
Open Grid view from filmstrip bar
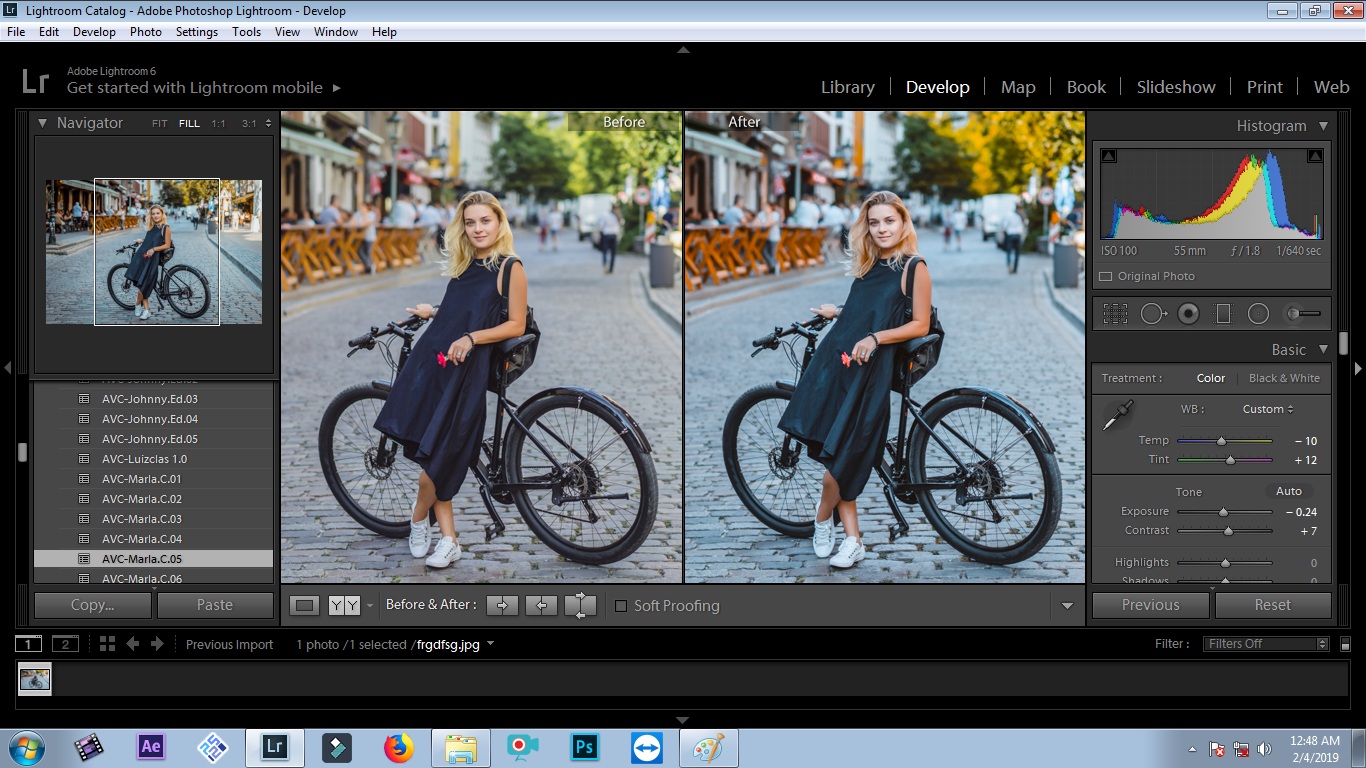pos(107,644)
